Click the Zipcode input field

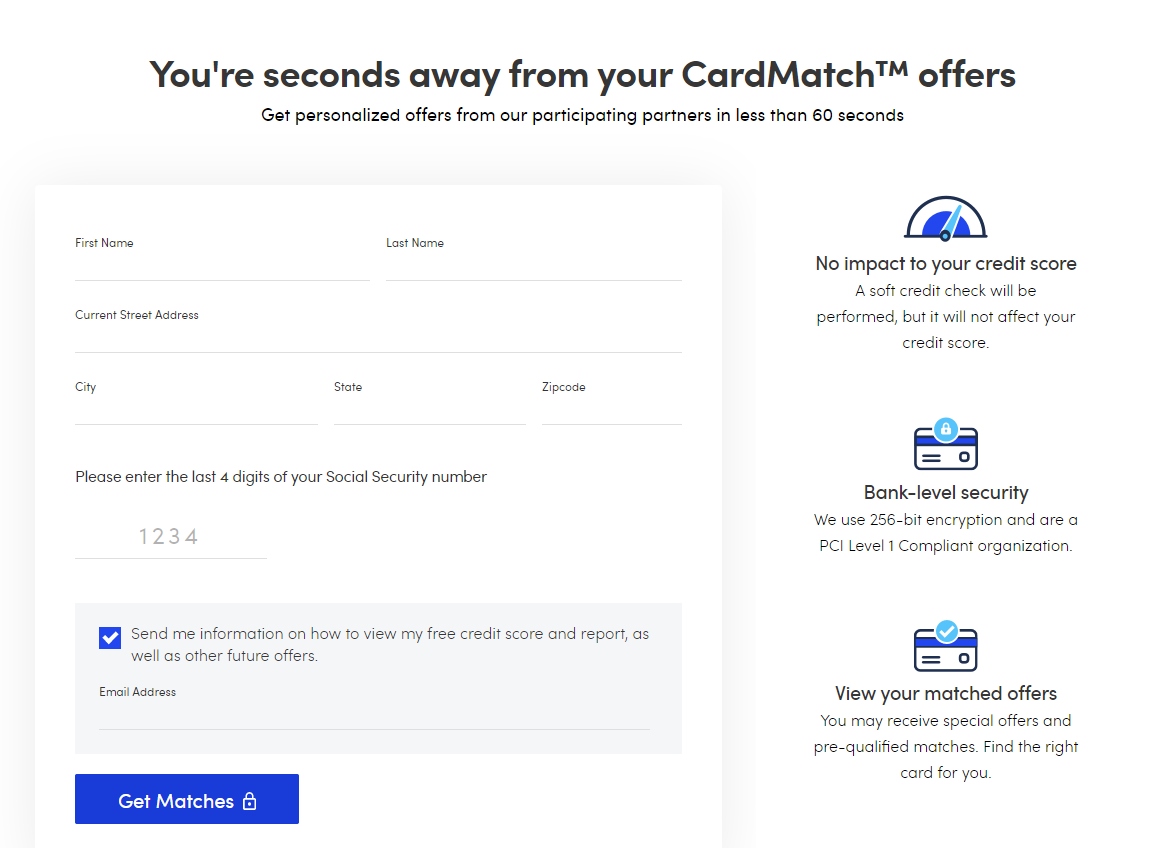[611, 409]
